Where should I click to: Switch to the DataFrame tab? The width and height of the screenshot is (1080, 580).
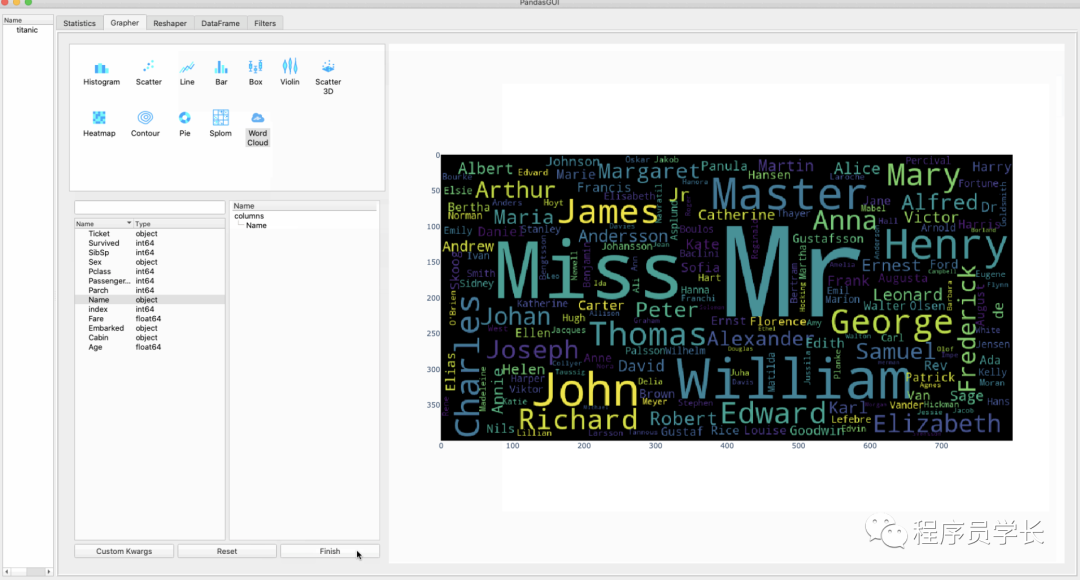point(220,23)
